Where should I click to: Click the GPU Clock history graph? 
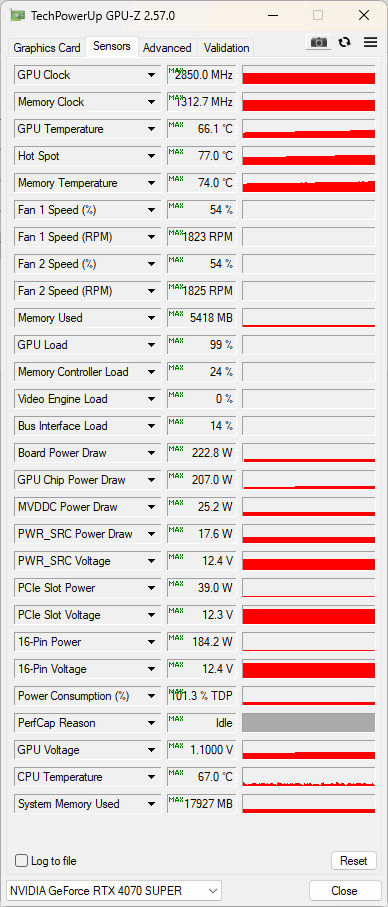click(308, 75)
